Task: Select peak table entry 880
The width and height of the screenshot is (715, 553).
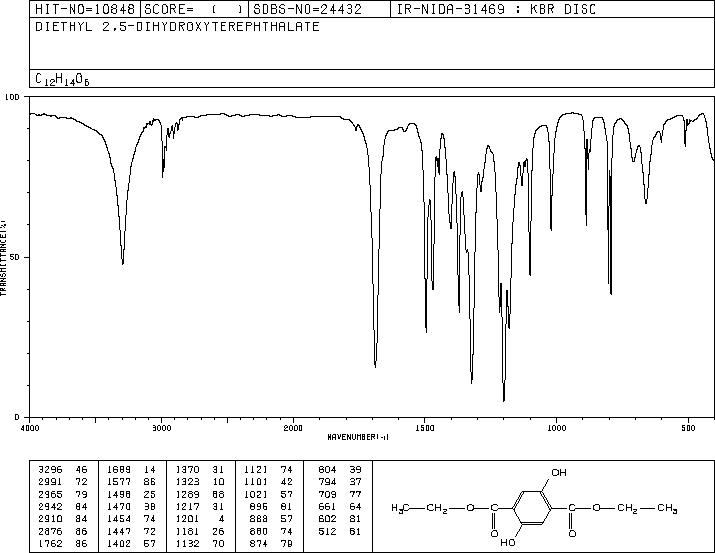Action: coord(259,532)
